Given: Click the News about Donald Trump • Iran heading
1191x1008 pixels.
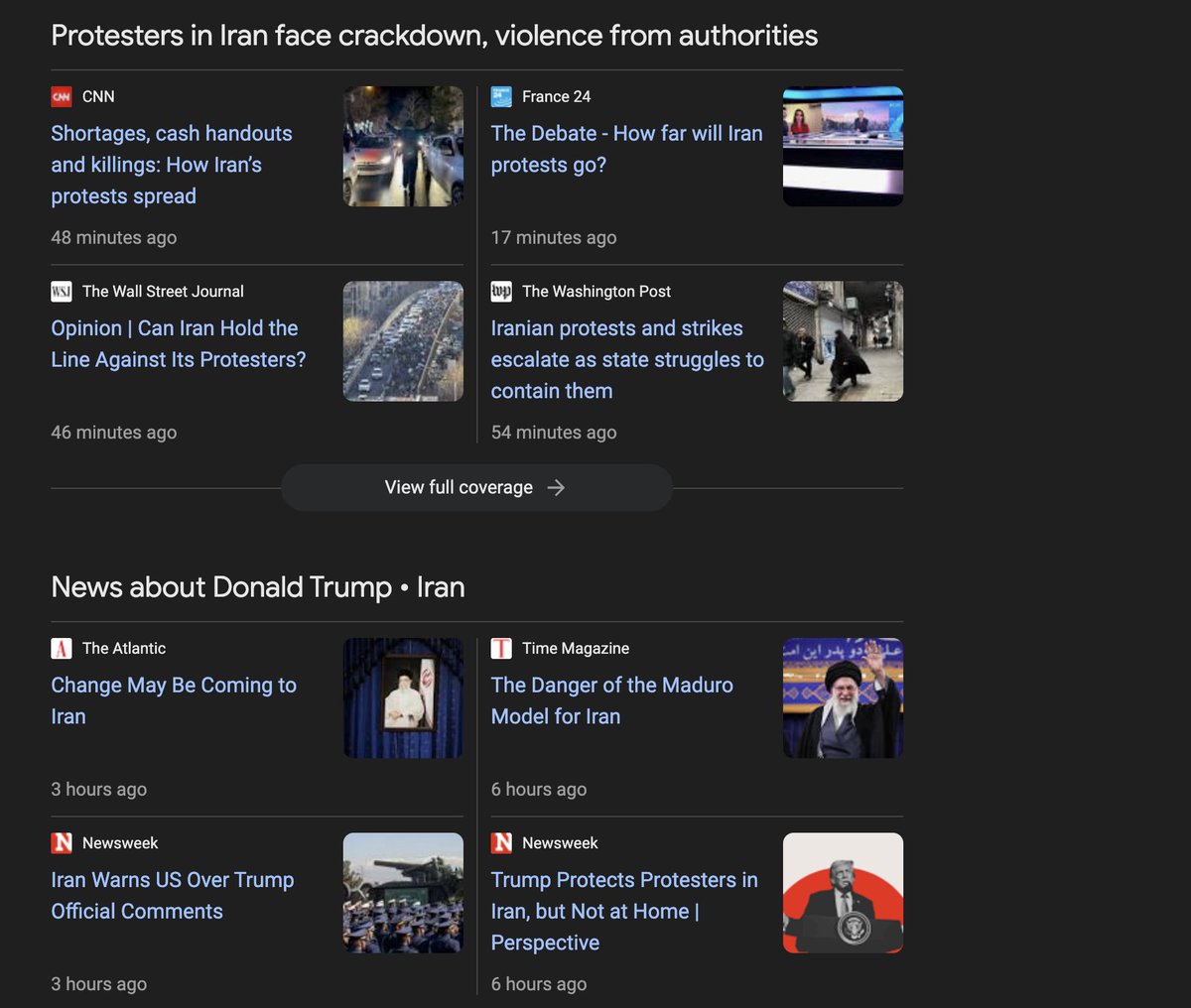Looking at the screenshot, I should click(258, 587).
